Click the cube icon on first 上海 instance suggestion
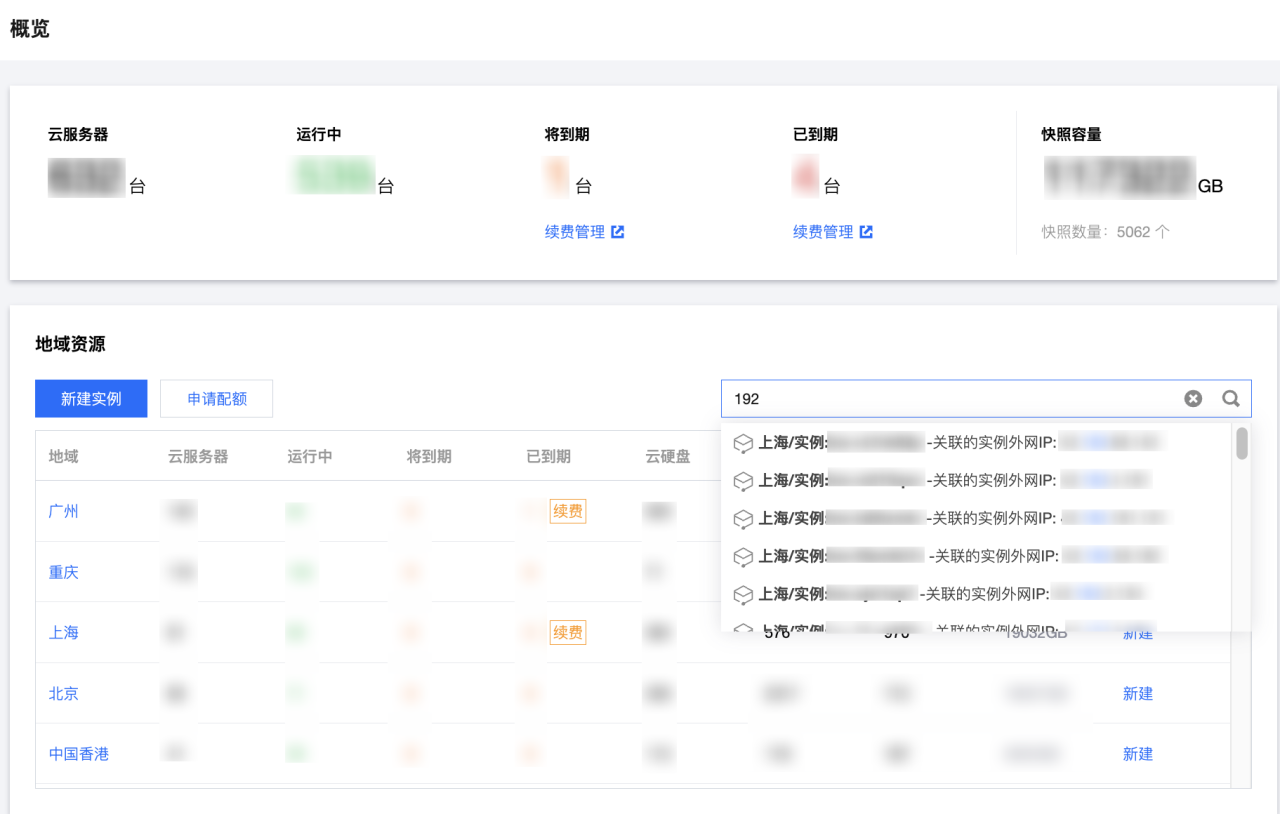This screenshot has width=1280, height=814. (744, 442)
